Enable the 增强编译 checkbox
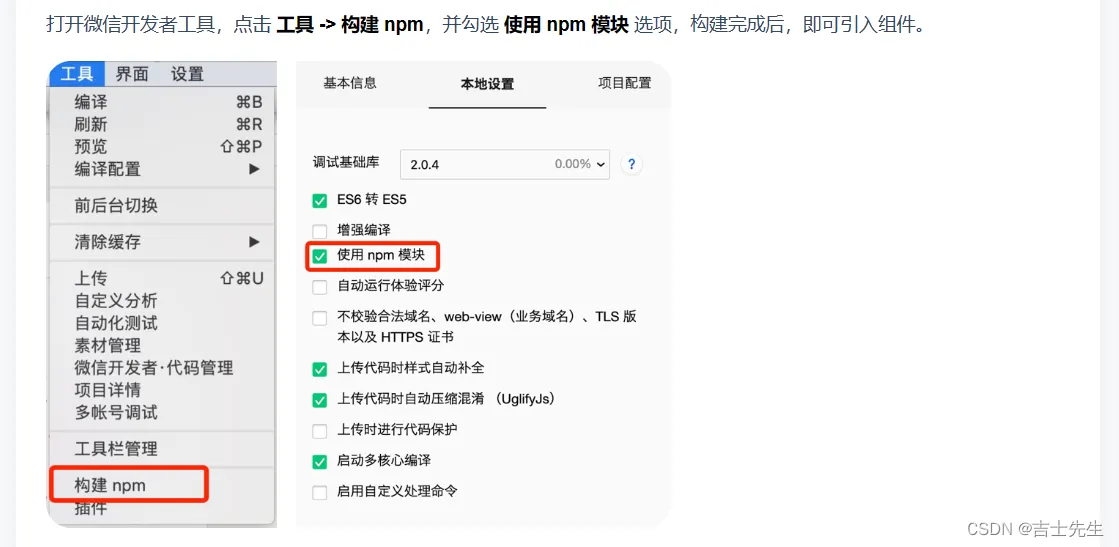Screen dimensions: 1119x547 click(x=320, y=231)
